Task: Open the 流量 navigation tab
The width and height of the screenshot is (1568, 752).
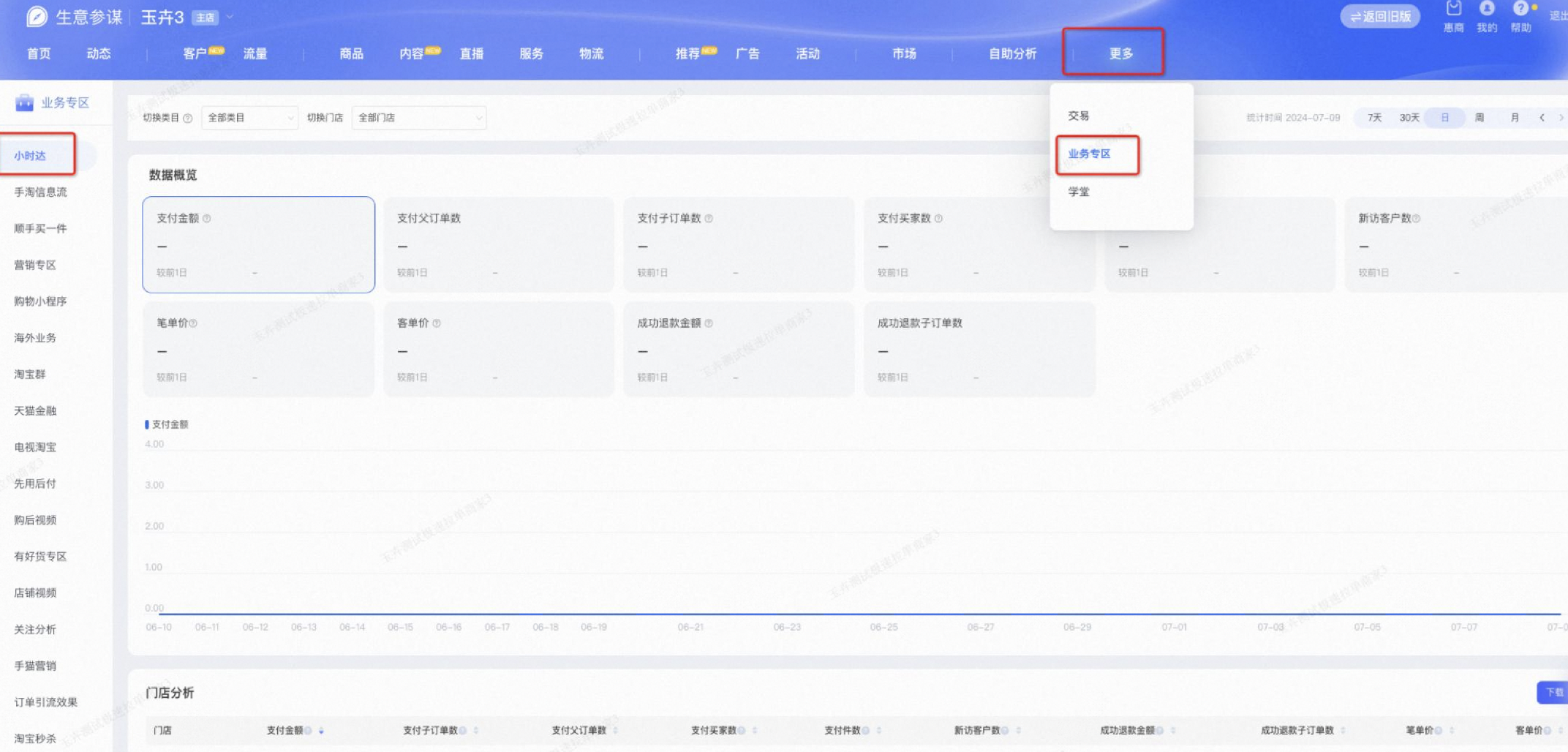Action: 255,53
